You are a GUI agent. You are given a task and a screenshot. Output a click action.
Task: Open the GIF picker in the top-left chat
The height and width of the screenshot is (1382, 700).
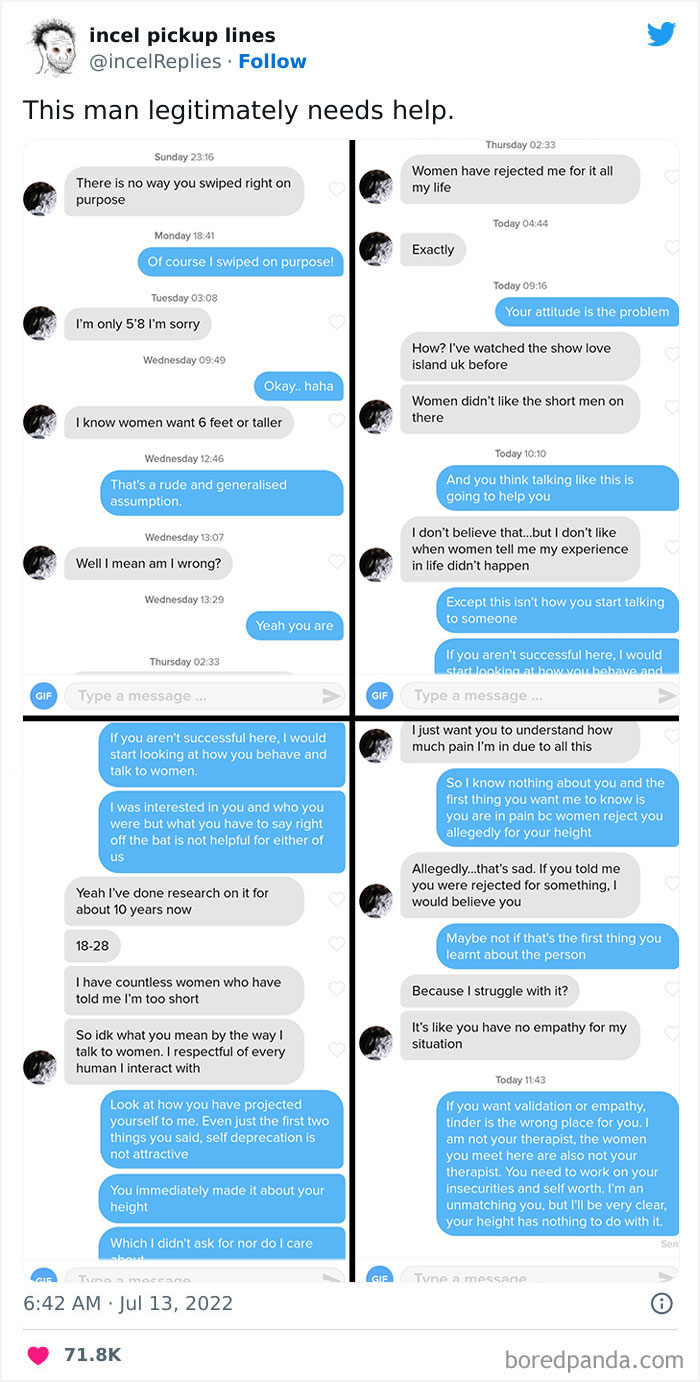coord(42,695)
